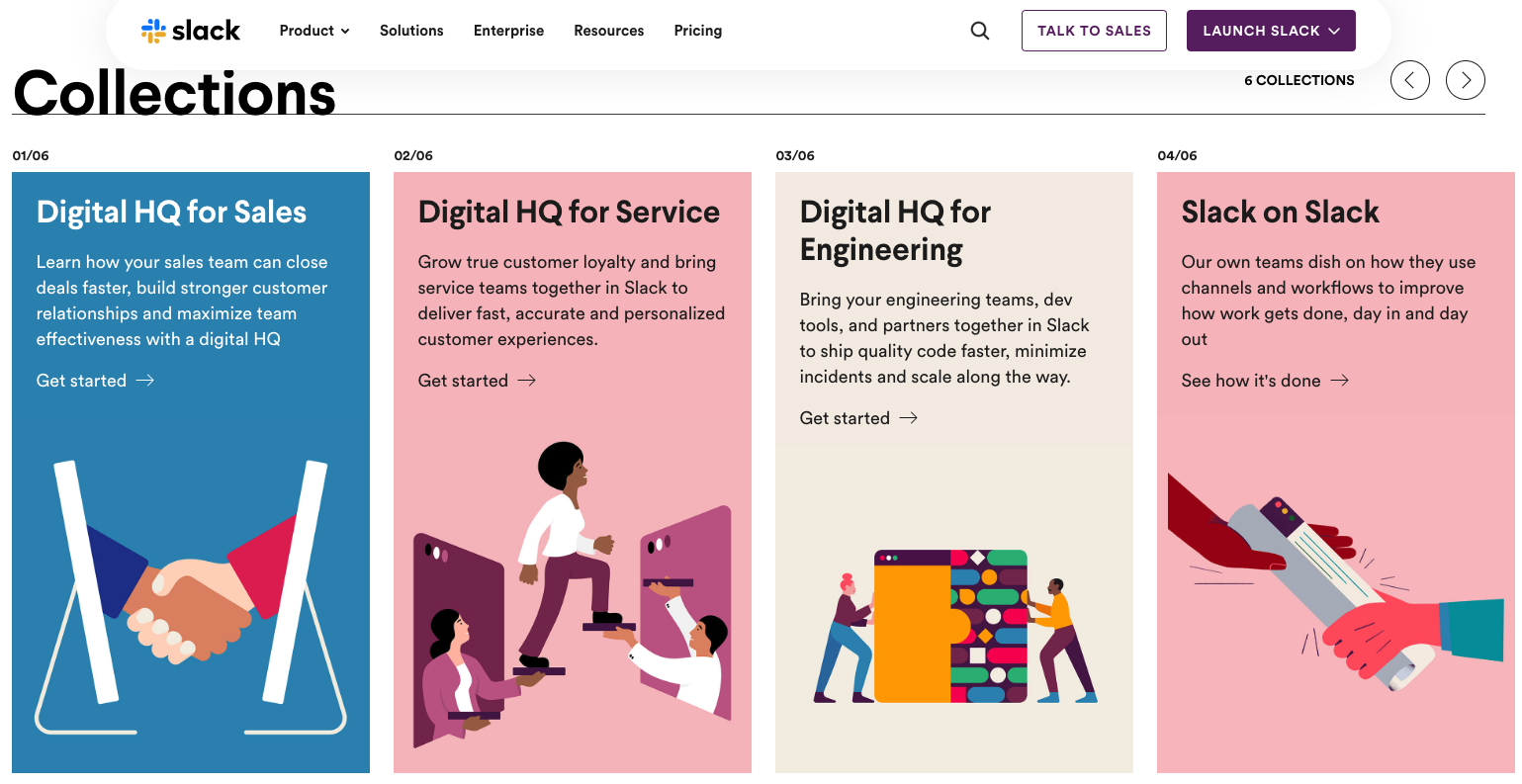Viewport: 1522px width, 784px height.
Task: Click arrow beside Get started in Sales card
Action: tap(145, 381)
